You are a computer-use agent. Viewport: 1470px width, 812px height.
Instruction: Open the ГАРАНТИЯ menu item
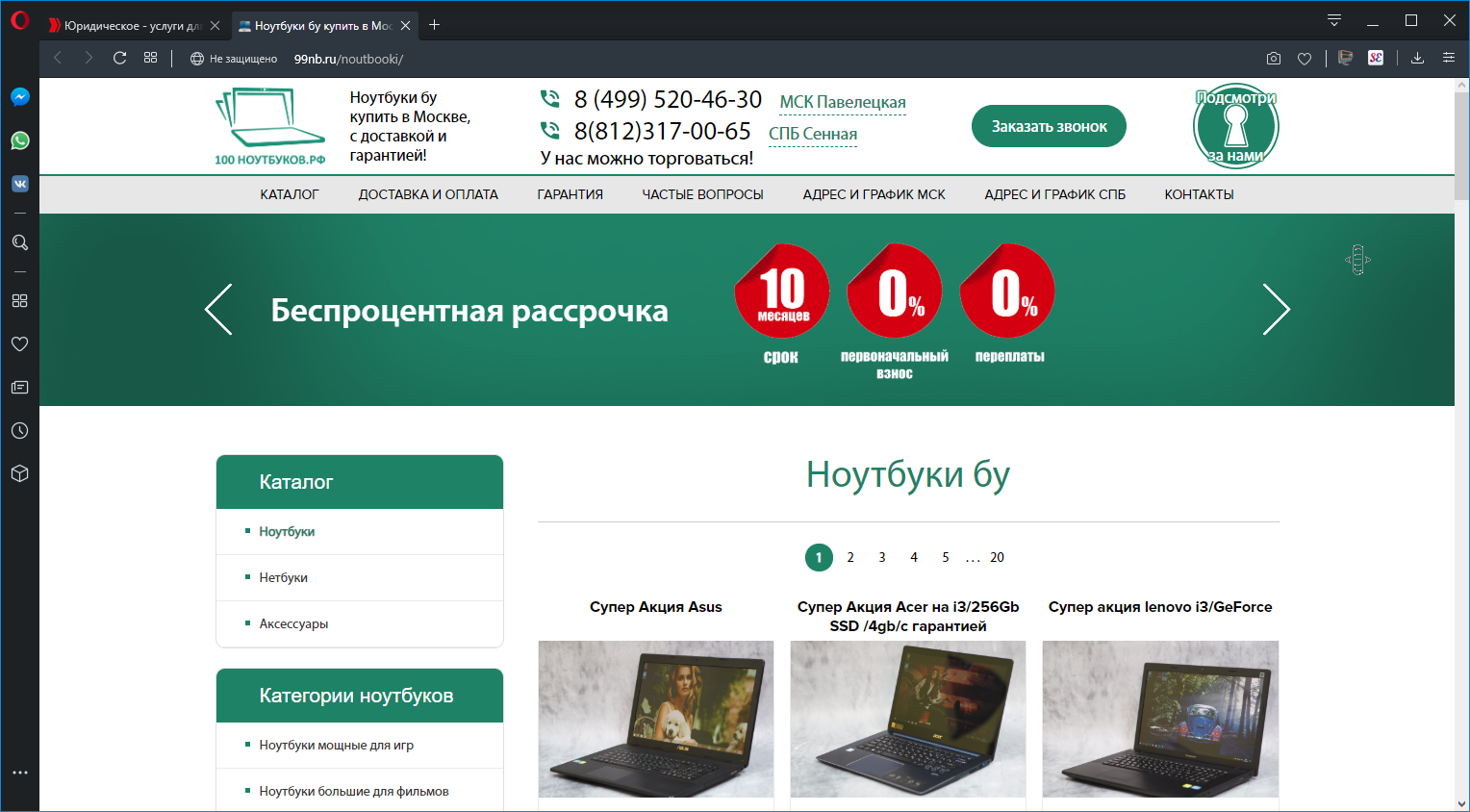tap(570, 194)
